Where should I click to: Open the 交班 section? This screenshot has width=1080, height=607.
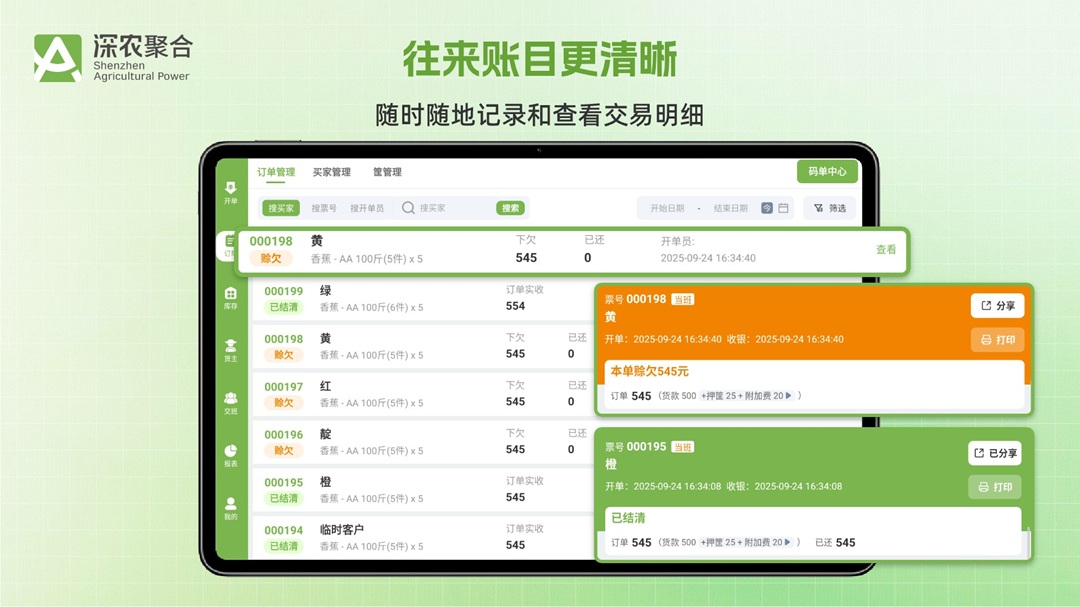coord(230,404)
